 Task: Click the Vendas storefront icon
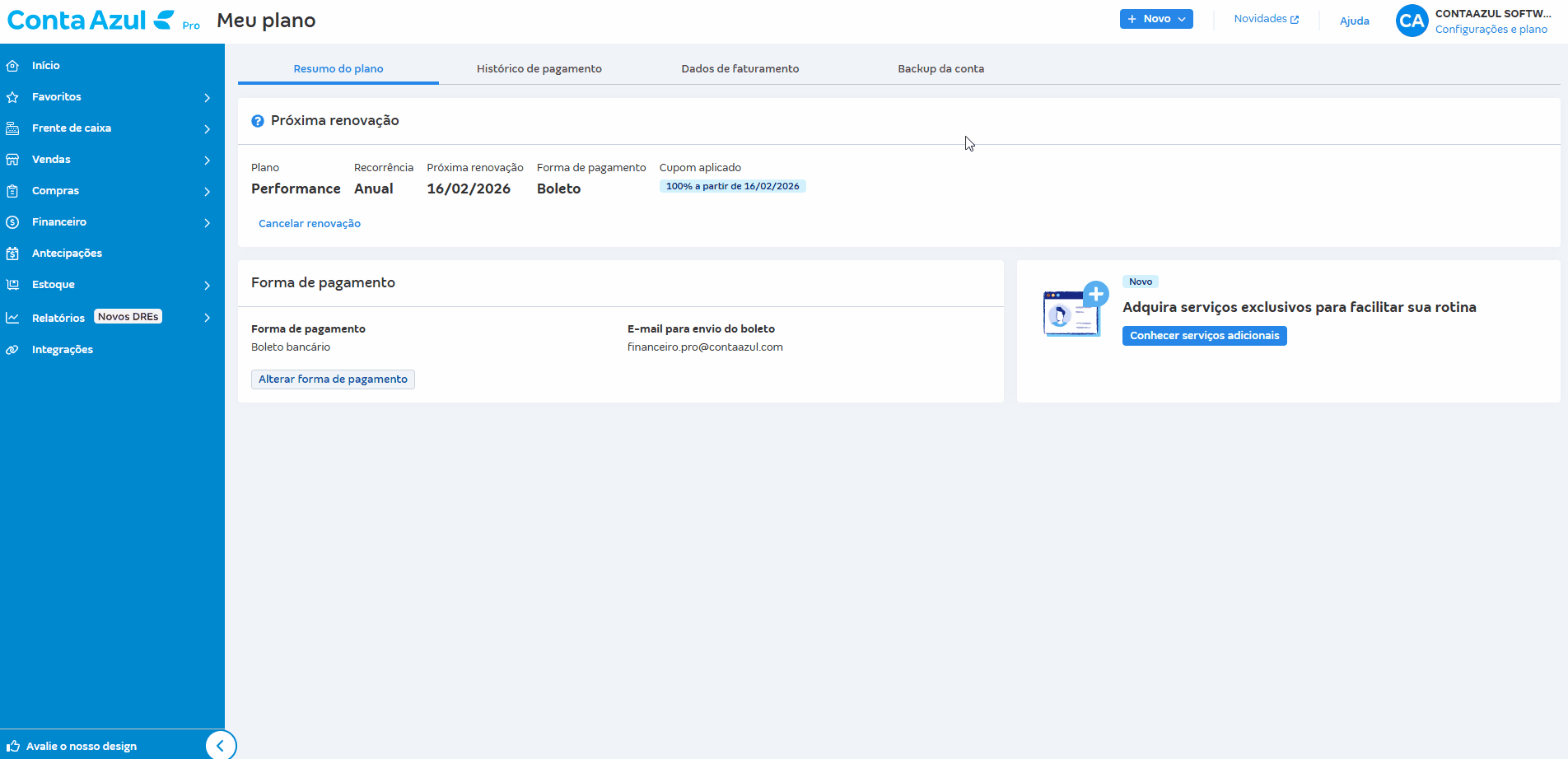(x=12, y=160)
